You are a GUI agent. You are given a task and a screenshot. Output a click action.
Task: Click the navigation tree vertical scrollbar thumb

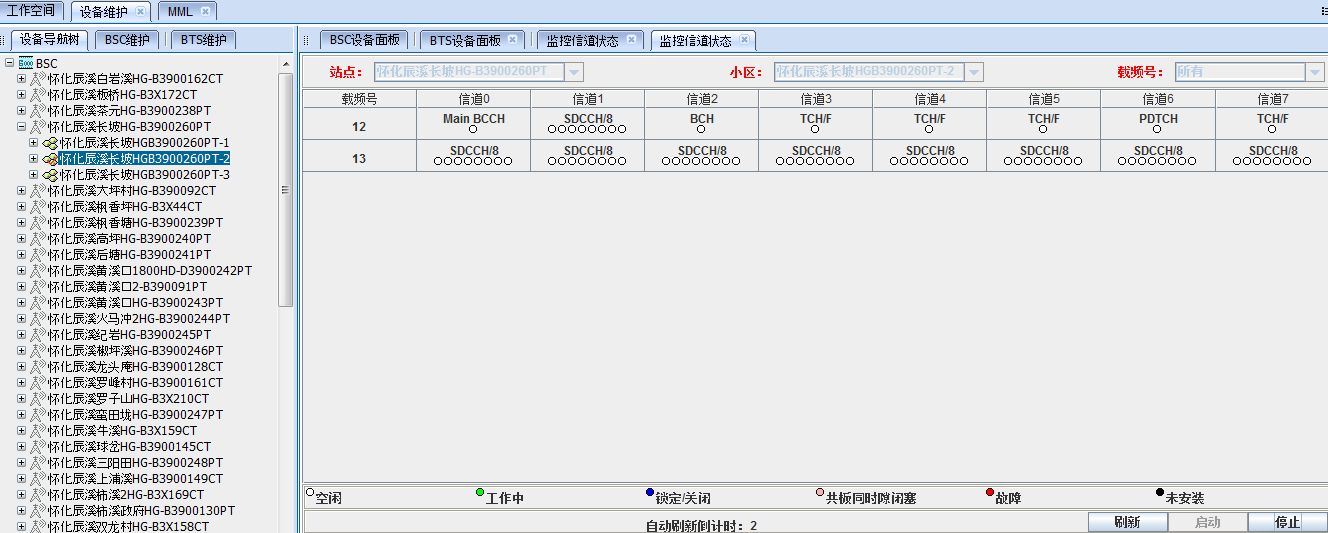tap(286, 190)
